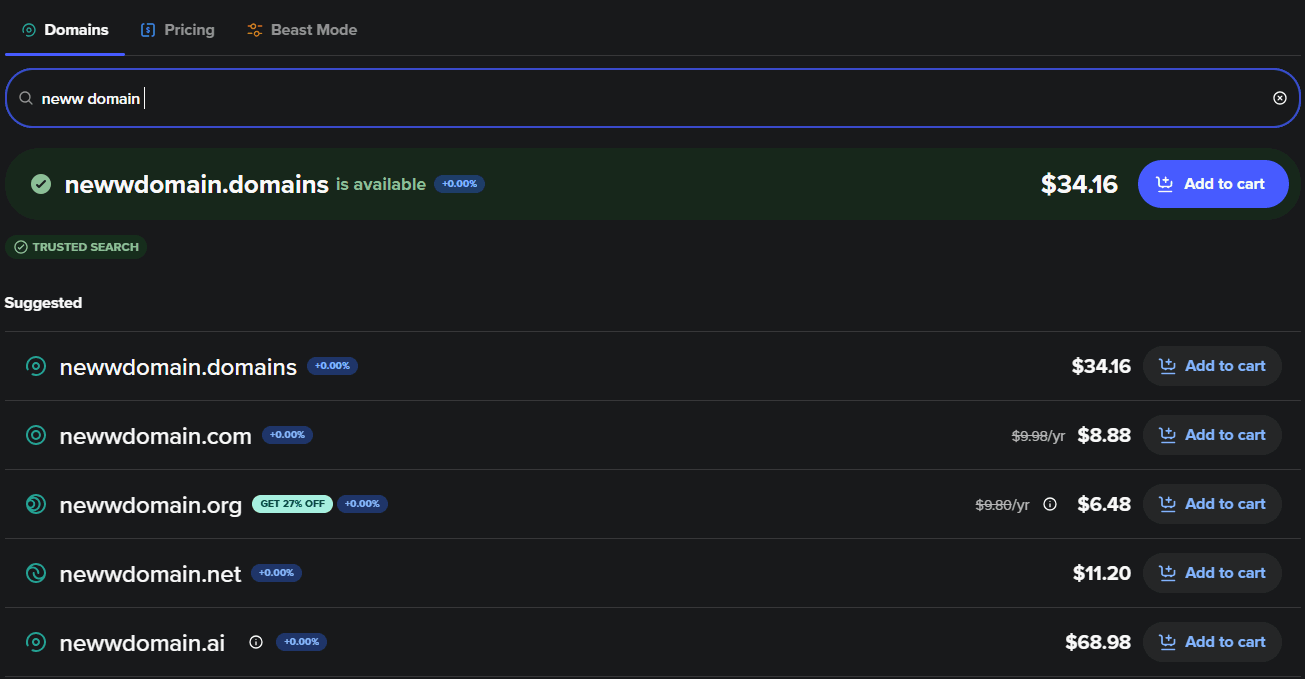Click the newwdomain.ai domain name
This screenshot has height=679, width=1305.
(142, 643)
